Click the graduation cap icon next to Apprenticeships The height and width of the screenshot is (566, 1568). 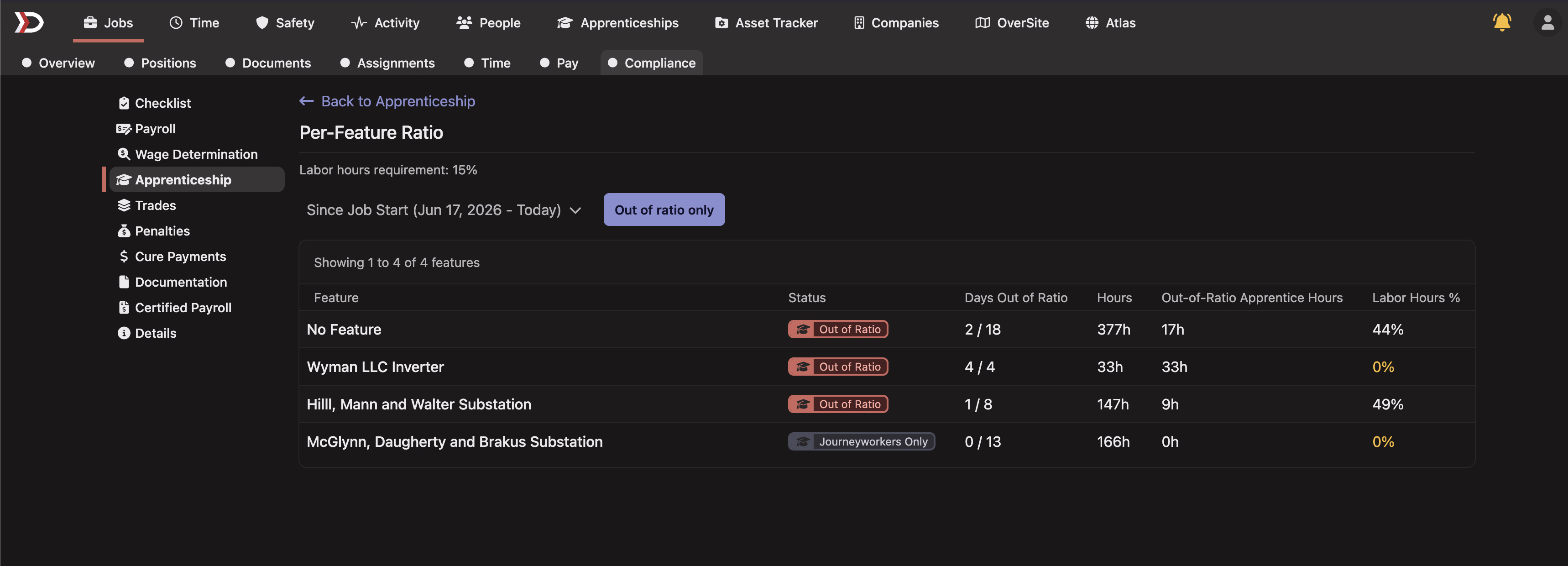565,22
